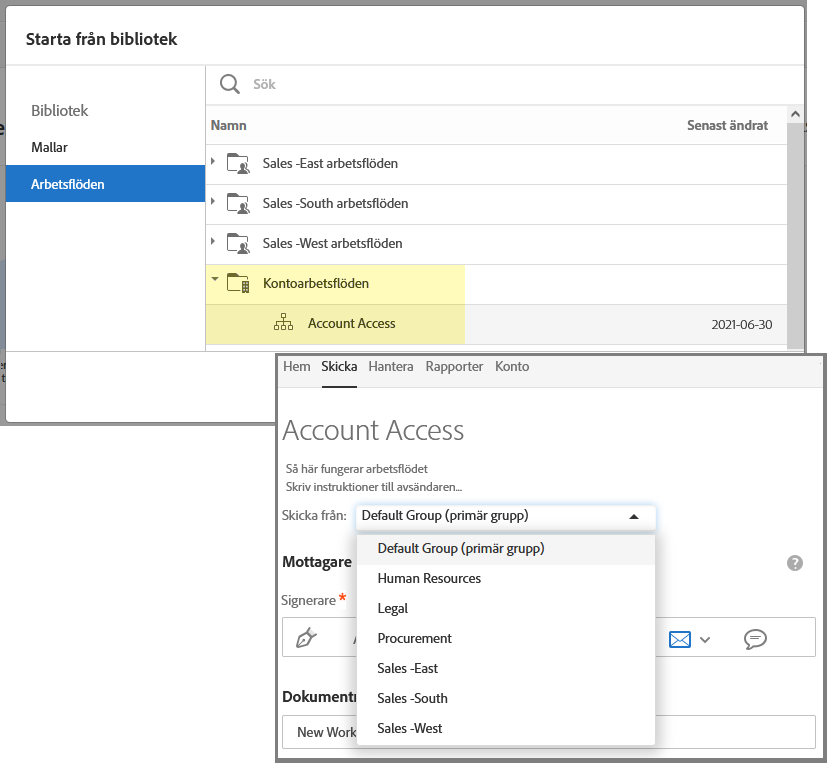Click the Kontoarbetsflöden folder icon
Image resolution: width=832 pixels, height=774 pixels.
(238, 284)
